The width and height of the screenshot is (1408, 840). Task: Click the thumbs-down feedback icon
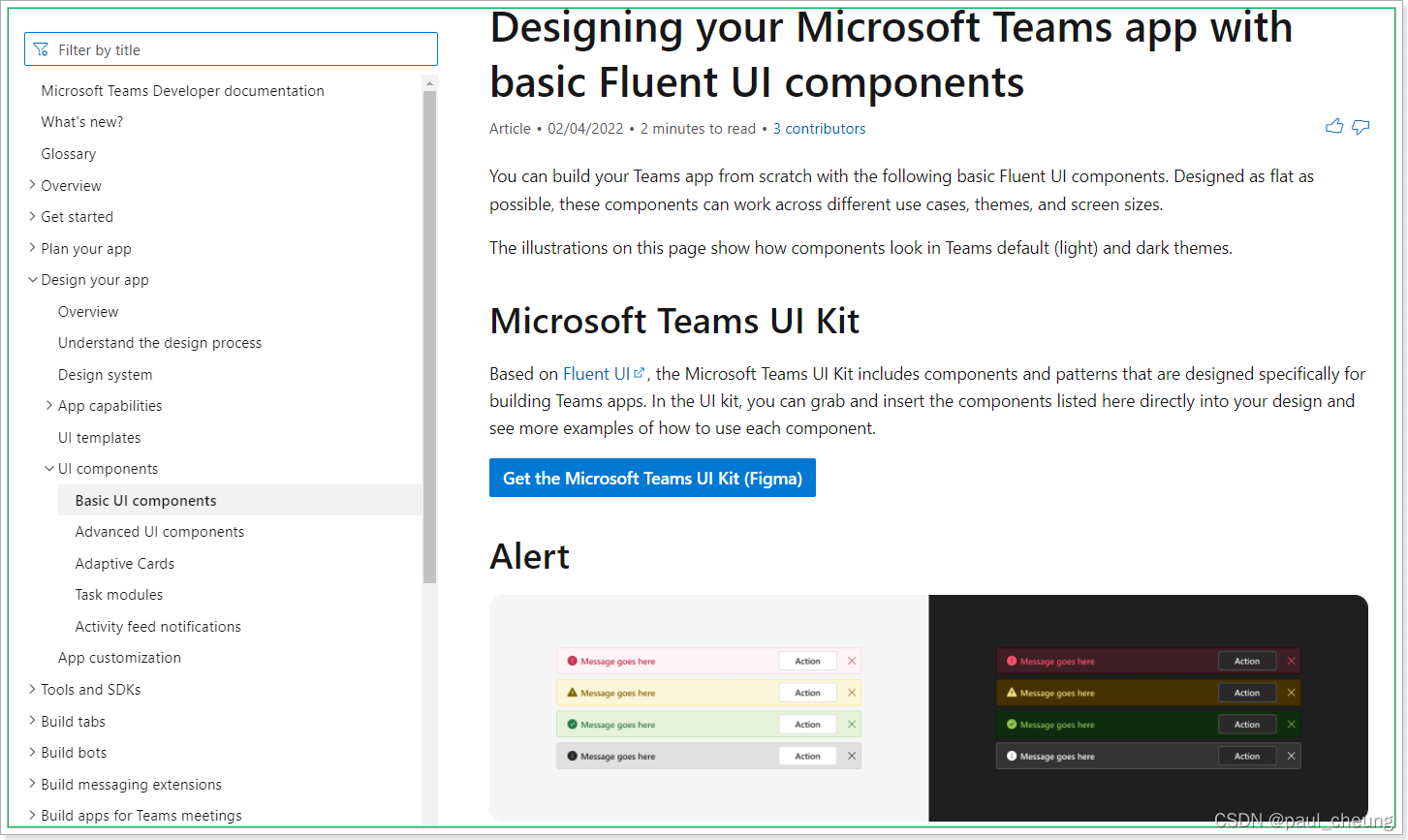pyautogui.click(x=1361, y=127)
